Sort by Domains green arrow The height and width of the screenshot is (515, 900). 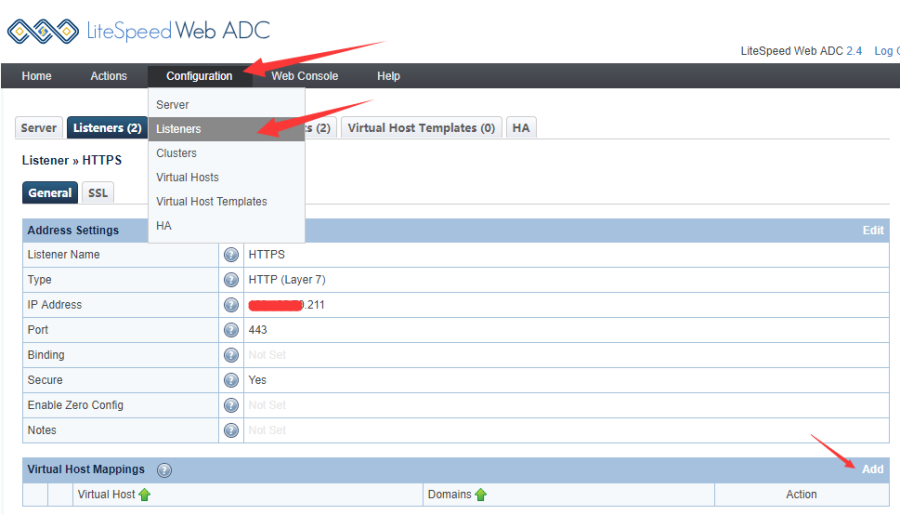[x=481, y=494]
